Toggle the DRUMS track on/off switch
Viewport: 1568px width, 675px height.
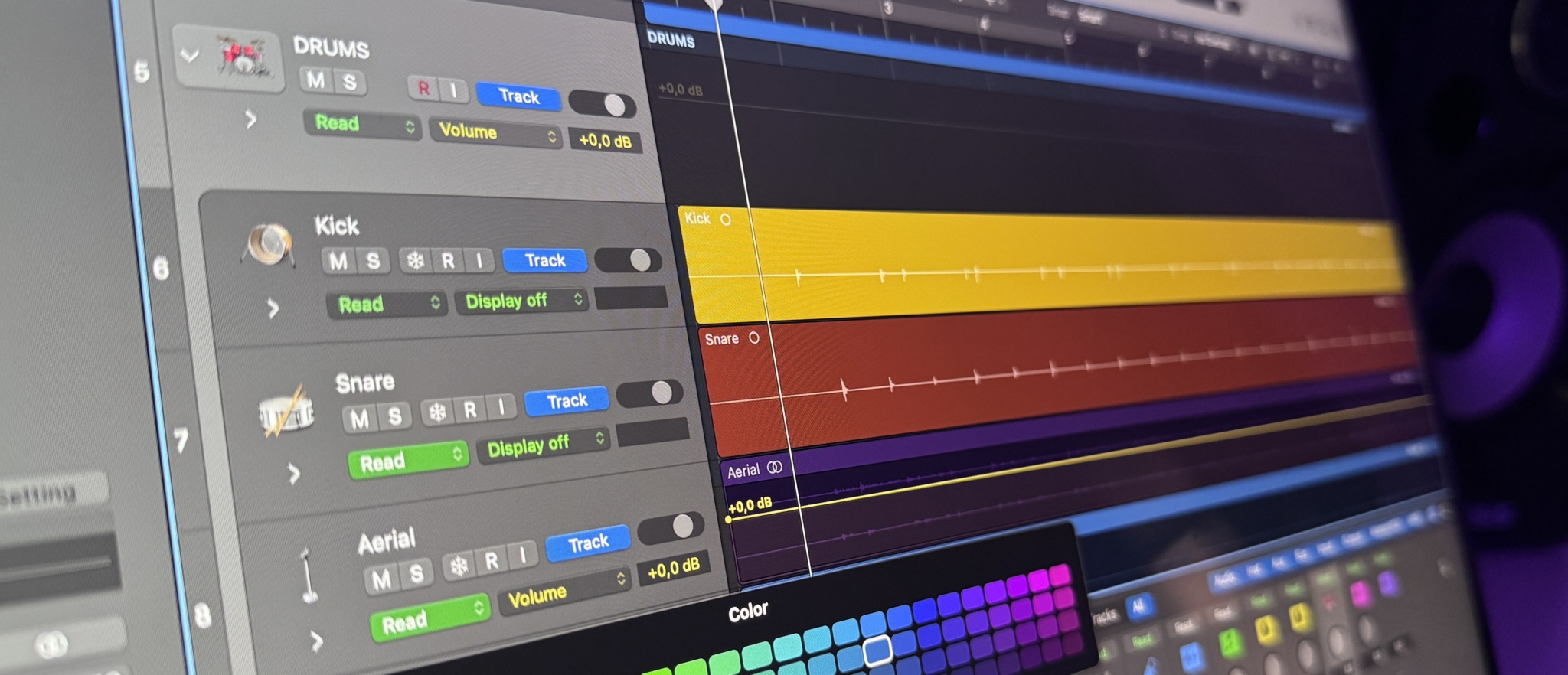click(602, 104)
